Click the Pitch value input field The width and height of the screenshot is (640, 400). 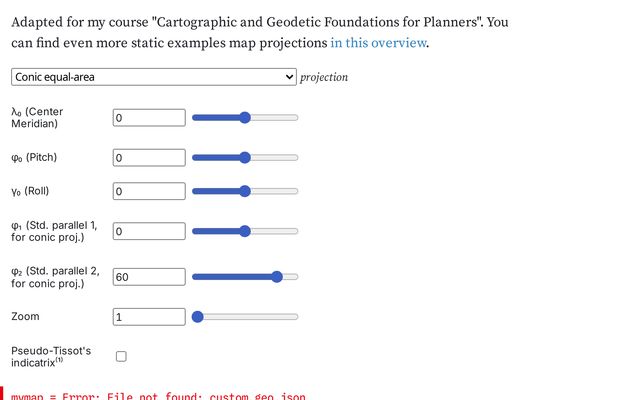pyautogui.click(x=149, y=158)
